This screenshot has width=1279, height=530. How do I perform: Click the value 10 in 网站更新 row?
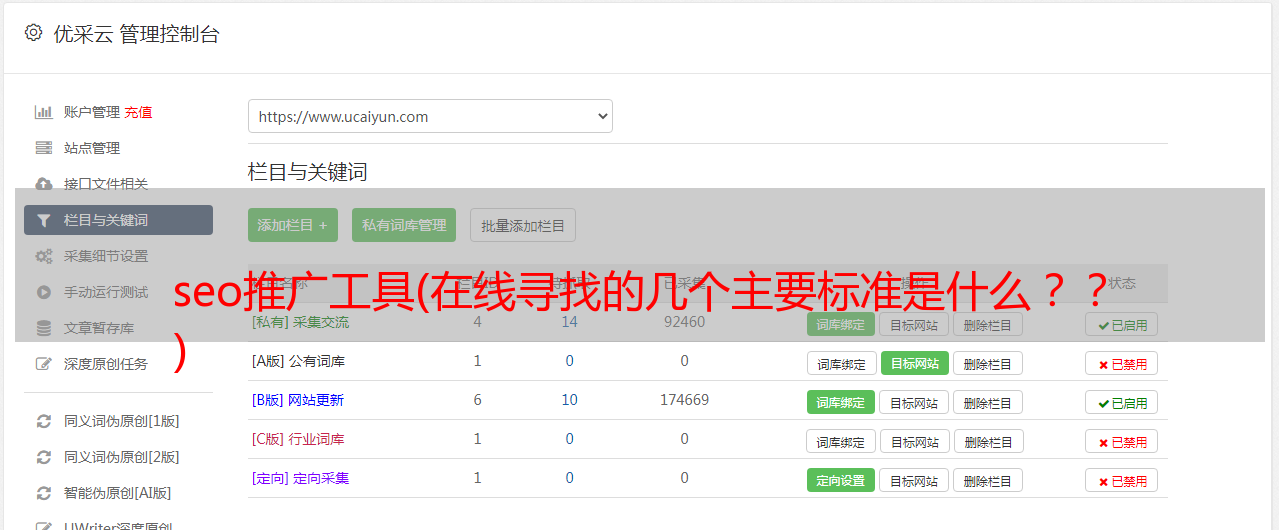[x=569, y=400]
